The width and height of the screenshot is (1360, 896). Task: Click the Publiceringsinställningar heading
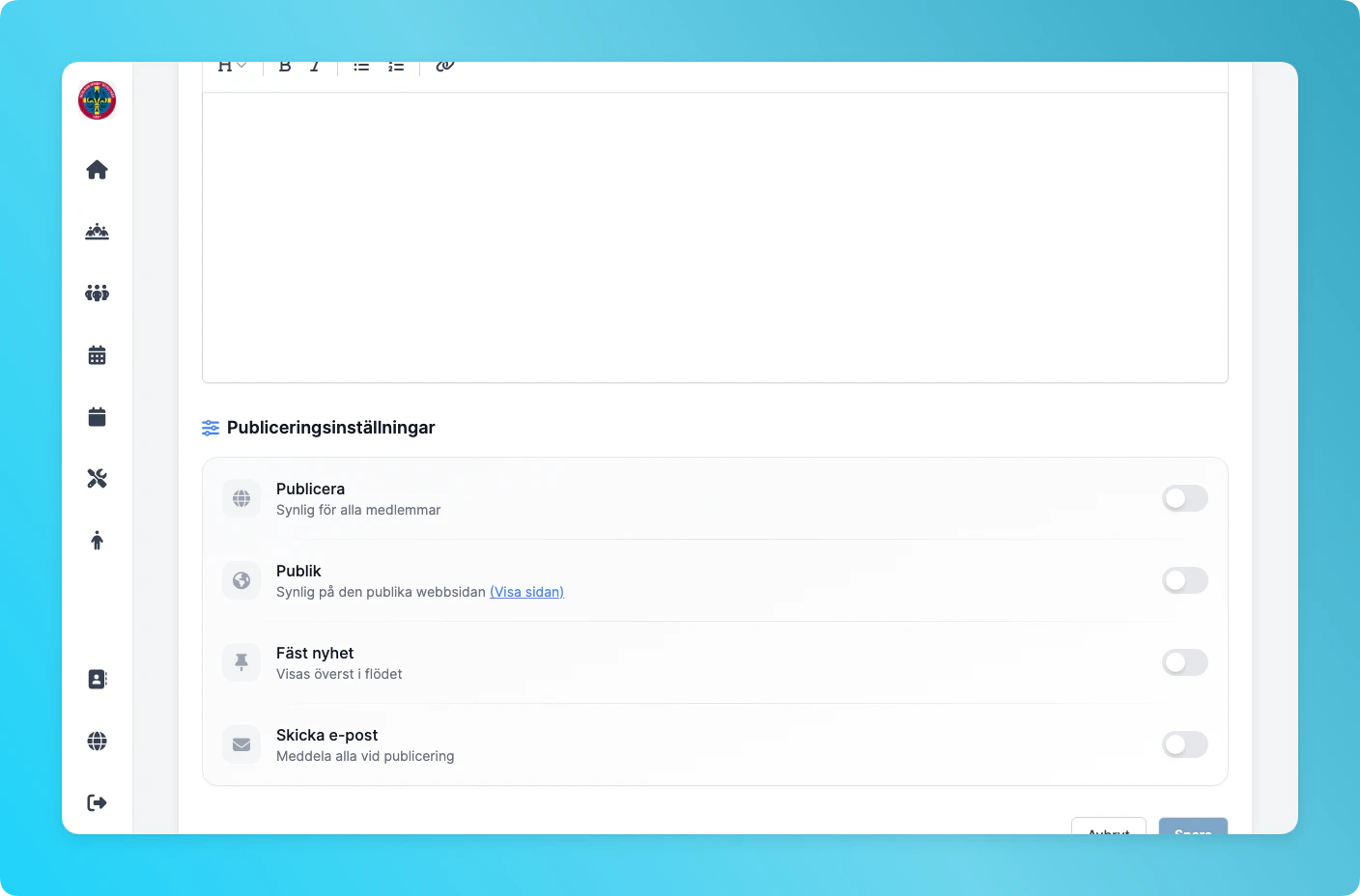330,428
